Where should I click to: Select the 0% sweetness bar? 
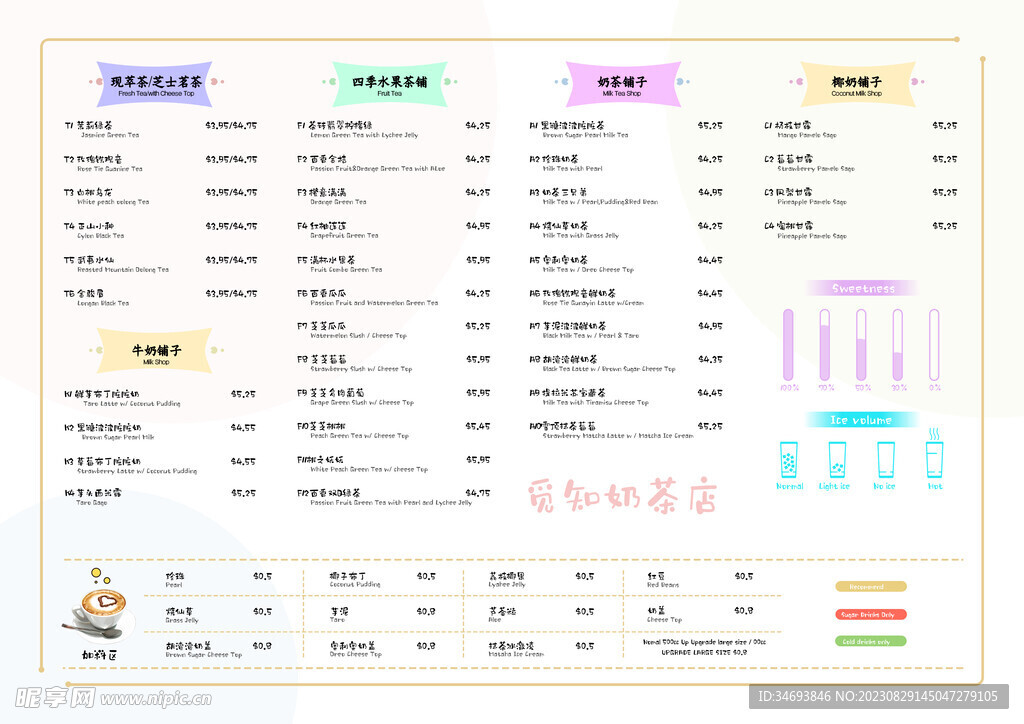[x=934, y=345]
